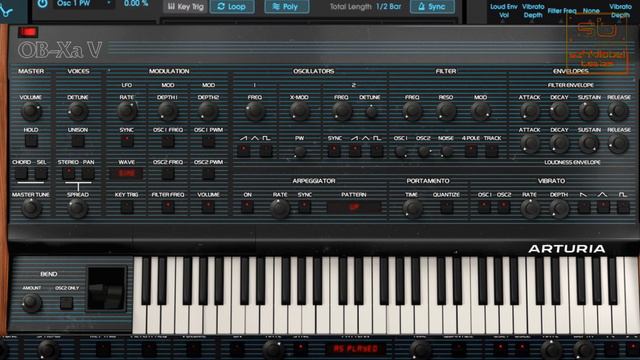Viewport: 640px width, 360px height.
Task: Select the Poly mode button
Action: click(287, 7)
